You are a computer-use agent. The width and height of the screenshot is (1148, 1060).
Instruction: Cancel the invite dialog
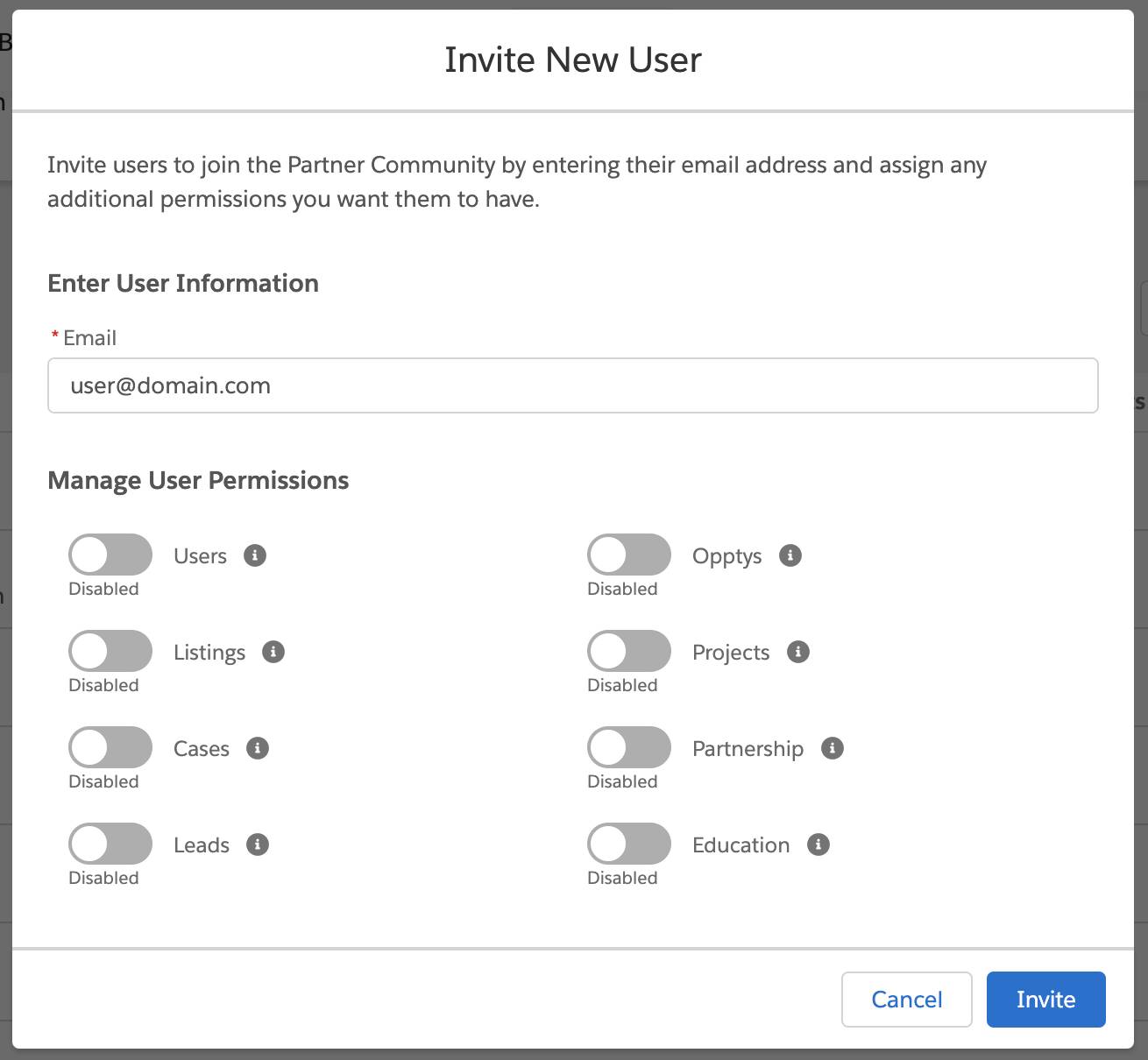pyautogui.click(x=907, y=1000)
